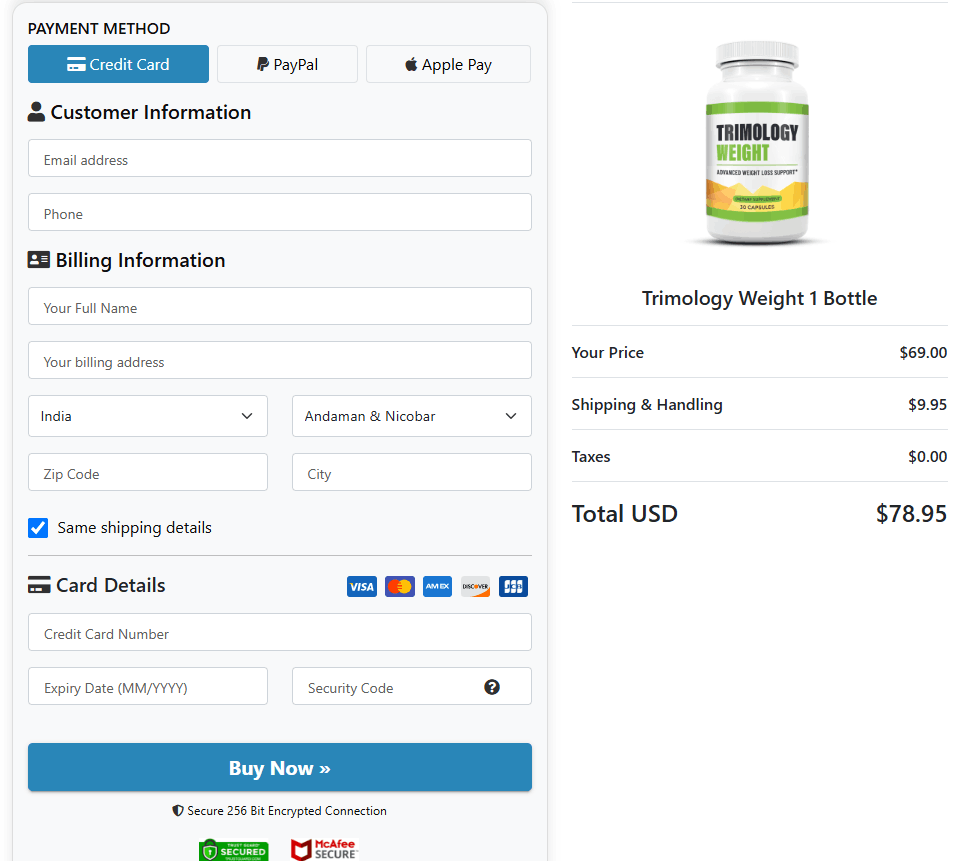The width and height of the screenshot is (957, 861).
Task: Click the Discover card icon
Action: coord(475,587)
